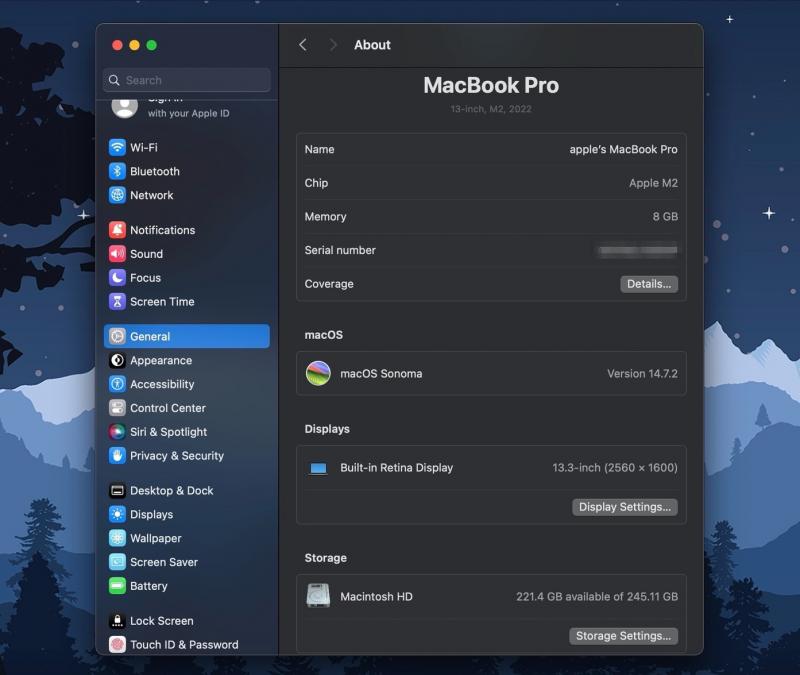Image resolution: width=800 pixels, height=675 pixels.
Task: Open the Accessibility icon
Action: (117, 384)
